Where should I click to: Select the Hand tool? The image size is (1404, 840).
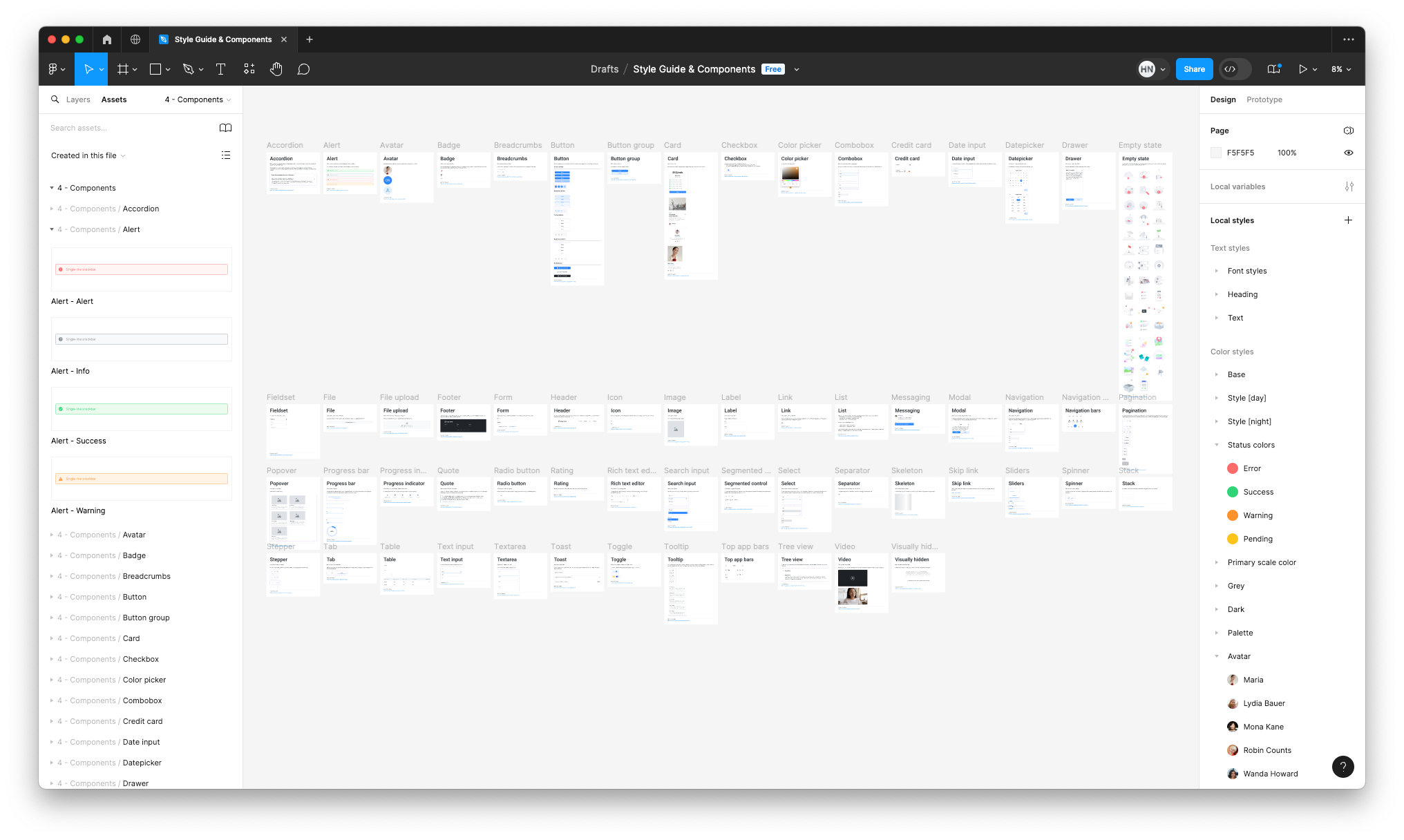click(276, 69)
